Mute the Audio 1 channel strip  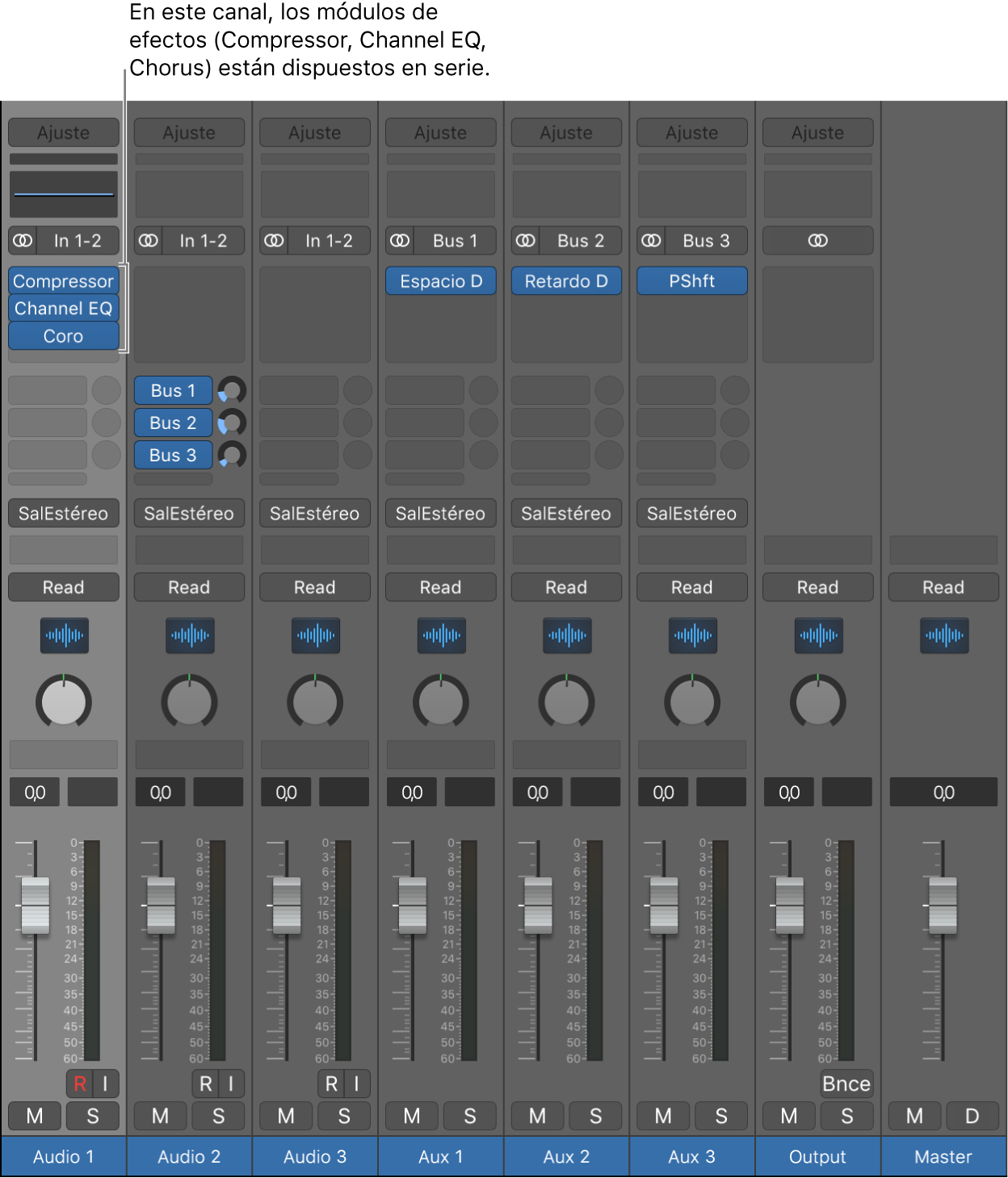click(35, 1116)
